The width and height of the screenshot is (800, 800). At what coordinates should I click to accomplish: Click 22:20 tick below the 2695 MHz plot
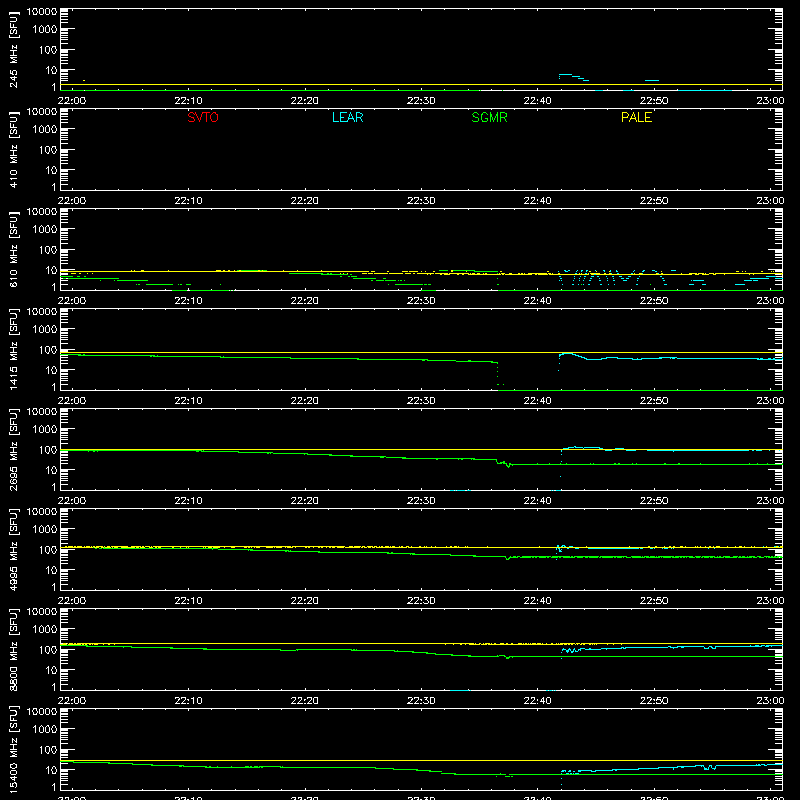[x=305, y=501]
